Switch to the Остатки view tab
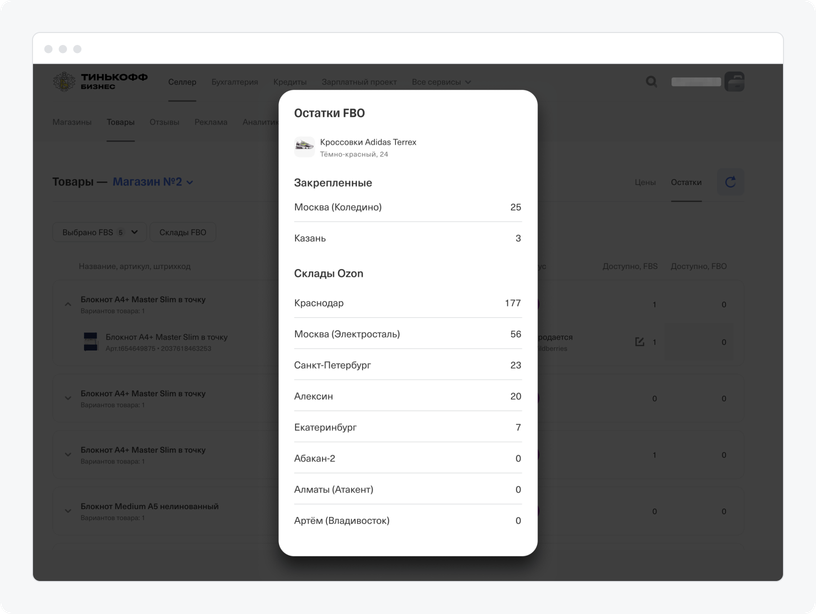This screenshot has width=816, height=614. (x=686, y=183)
